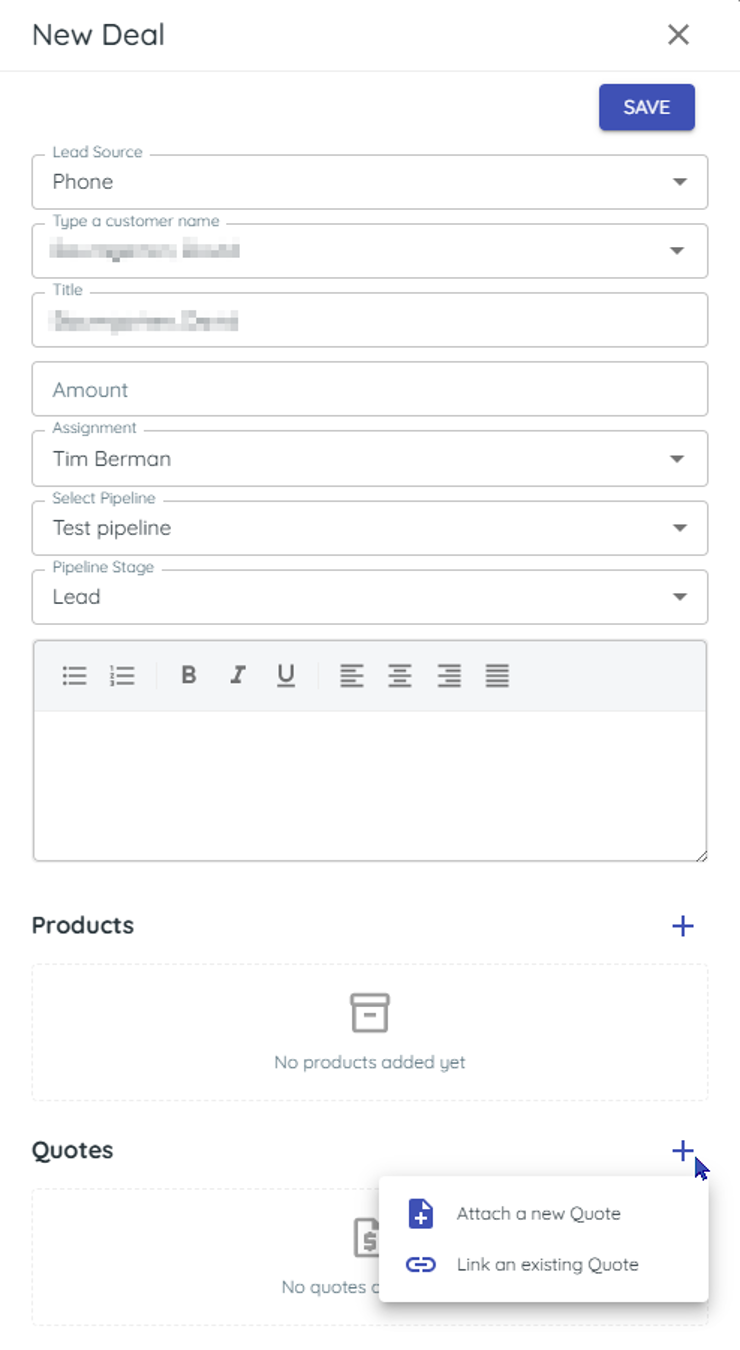
Task: Insert a bulleted list in the editor
Action: (x=75, y=676)
